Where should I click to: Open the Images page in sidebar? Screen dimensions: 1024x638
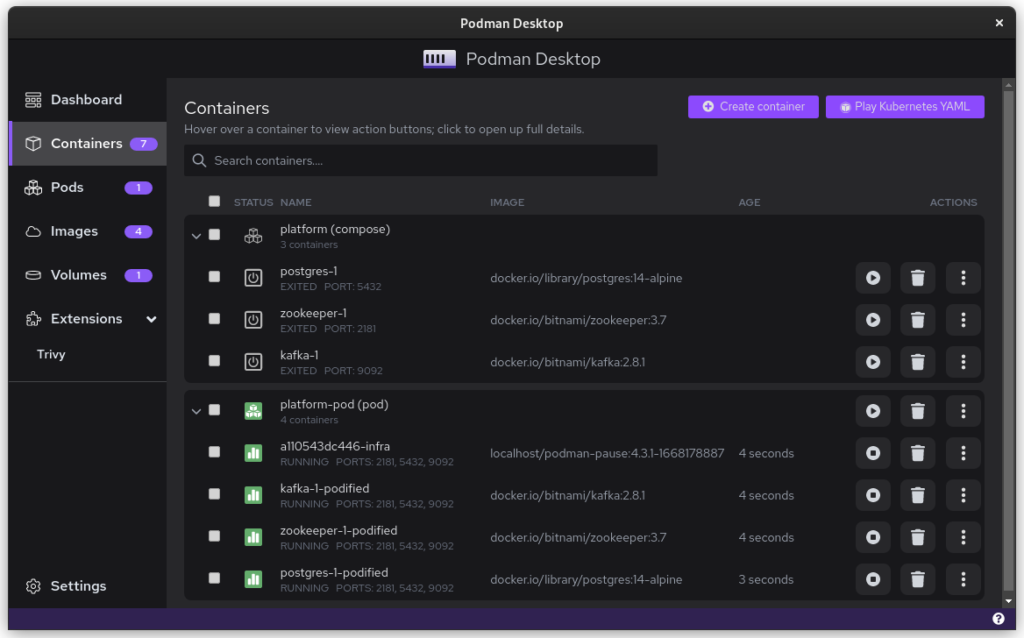tap(75, 231)
